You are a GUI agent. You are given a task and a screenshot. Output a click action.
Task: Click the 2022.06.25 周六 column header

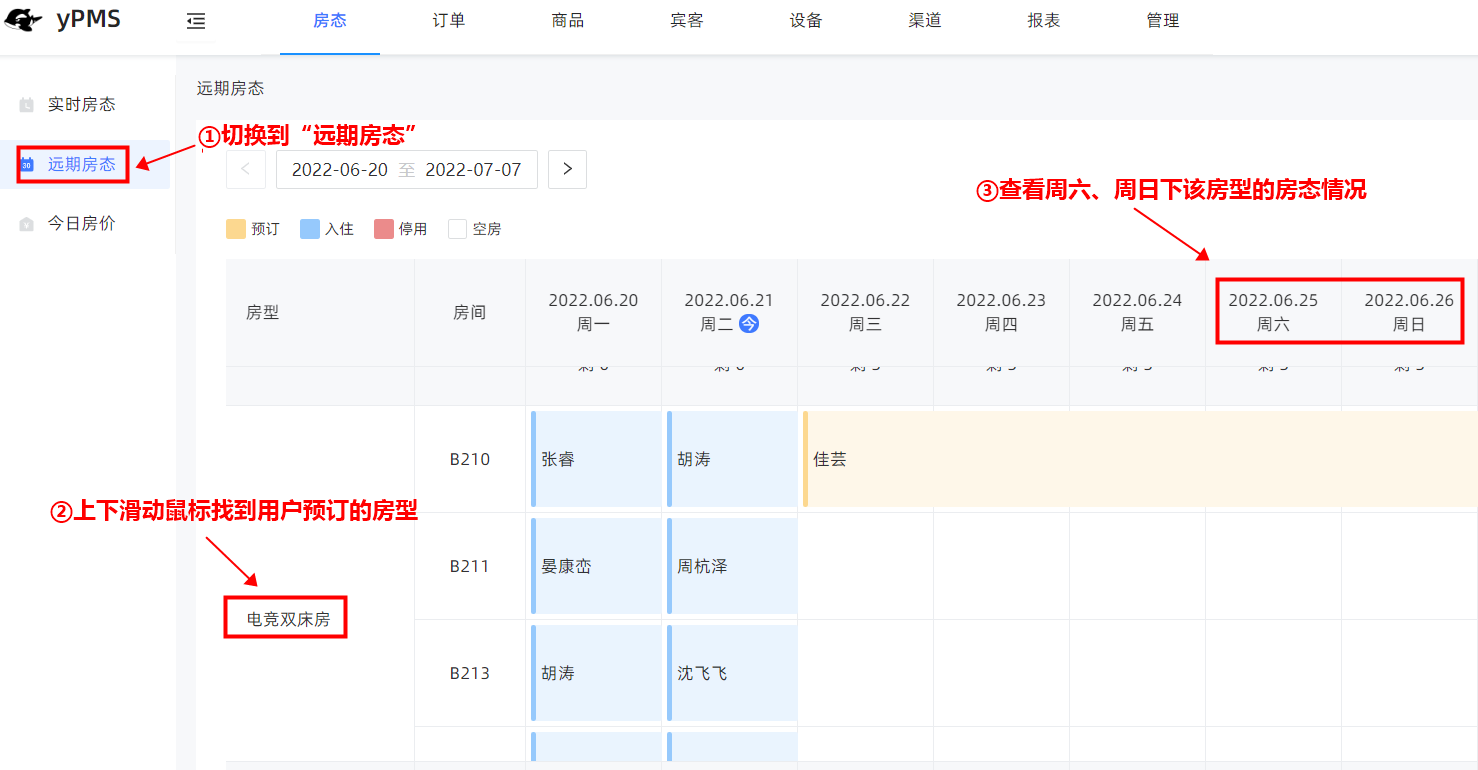[x=1273, y=313]
